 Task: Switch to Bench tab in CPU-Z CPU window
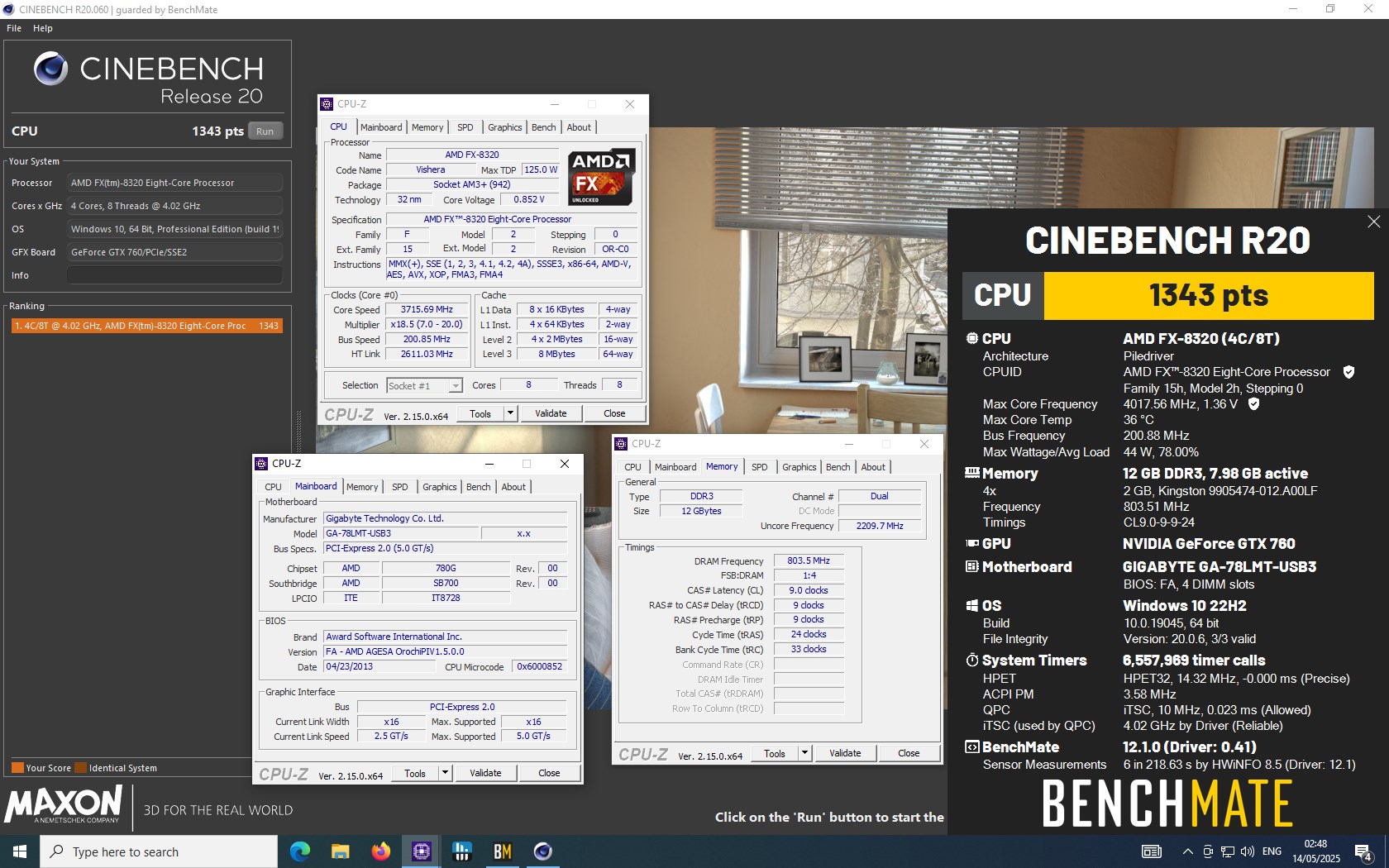[543, 127]
